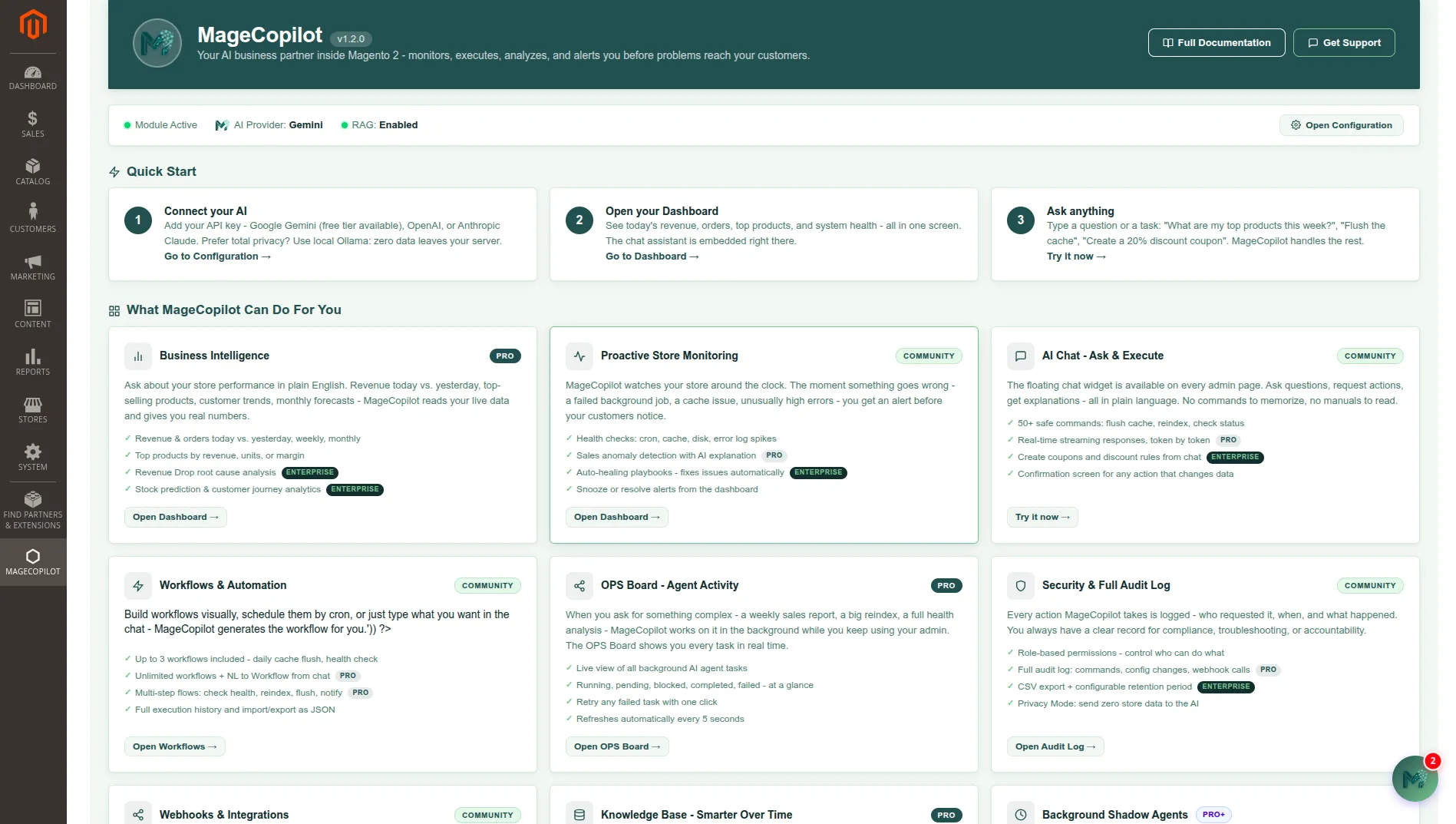Click 'Refreshes automatically every 5 seconds' text

(x=660, y=720)
